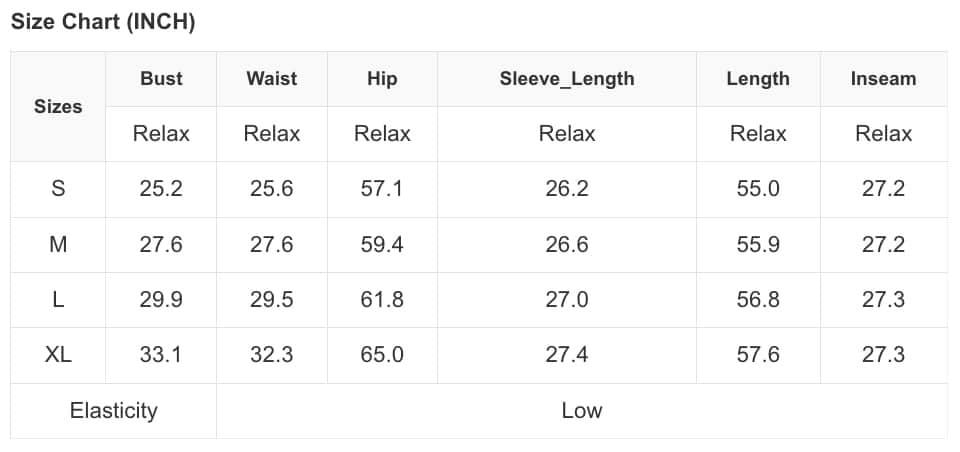Click the Low elasticity value

coord(582,411)
